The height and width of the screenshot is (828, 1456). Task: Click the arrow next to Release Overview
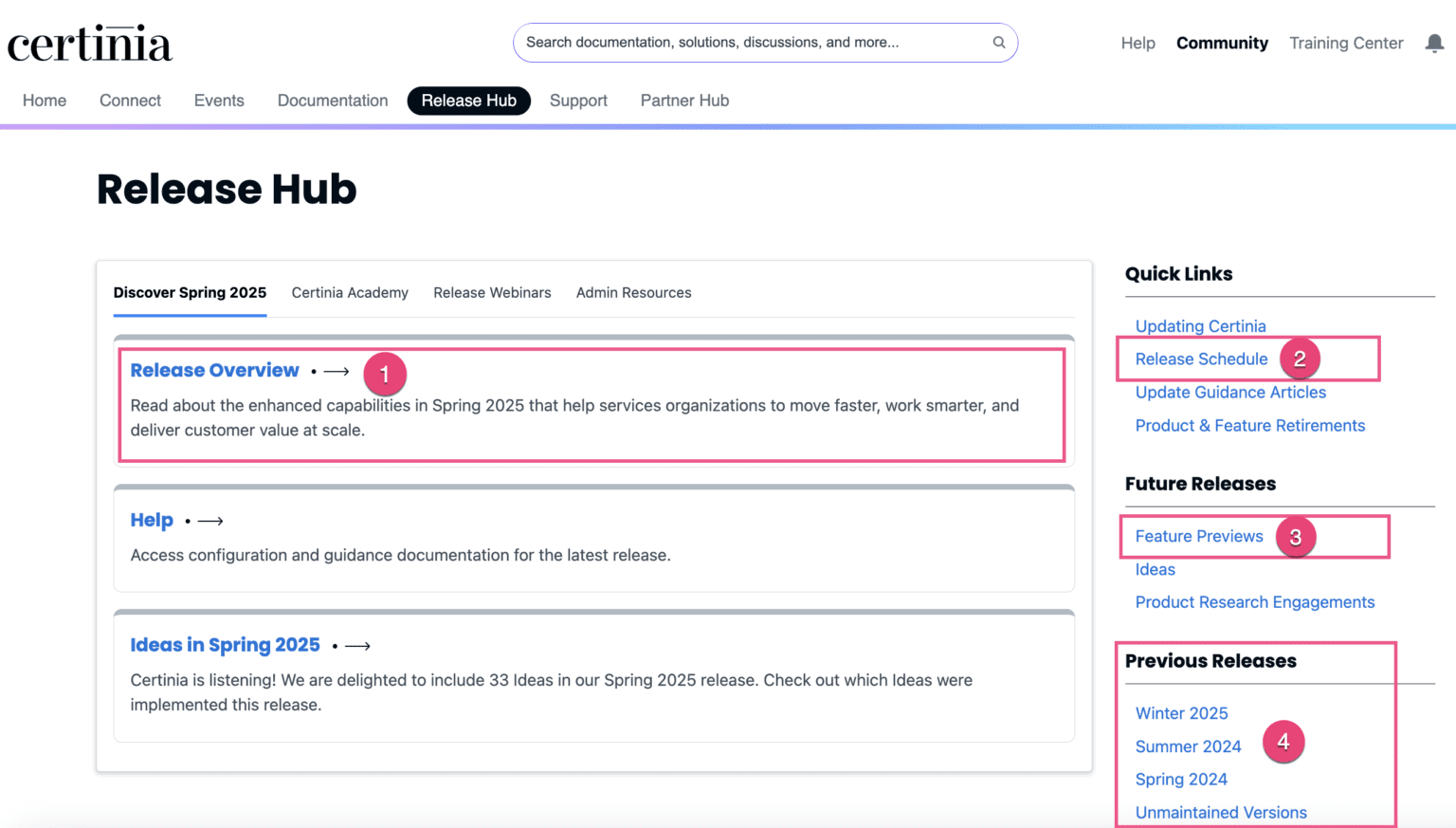click(x=337, y=372)
